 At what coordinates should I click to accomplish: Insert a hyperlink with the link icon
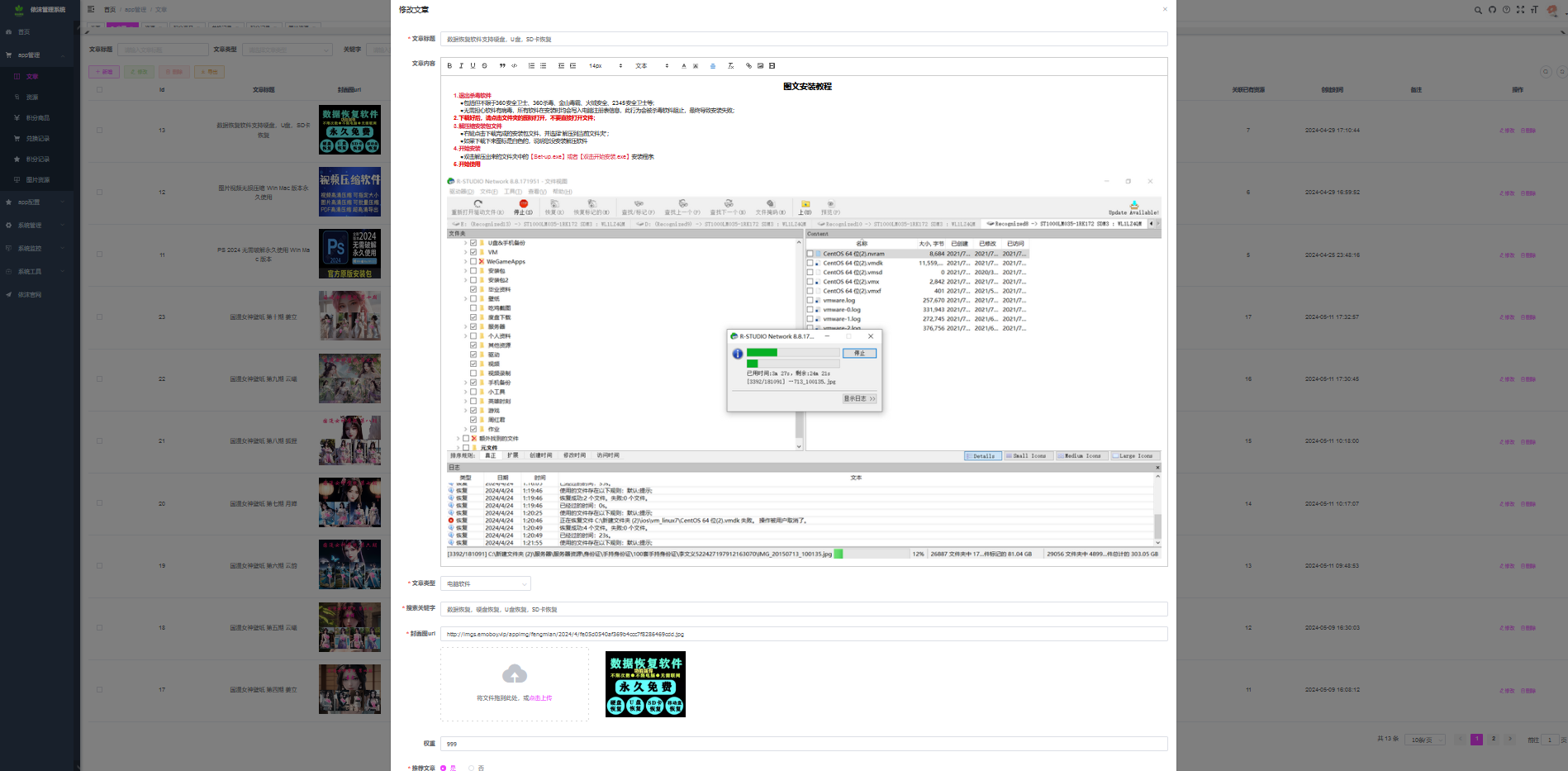coord(748,66)
